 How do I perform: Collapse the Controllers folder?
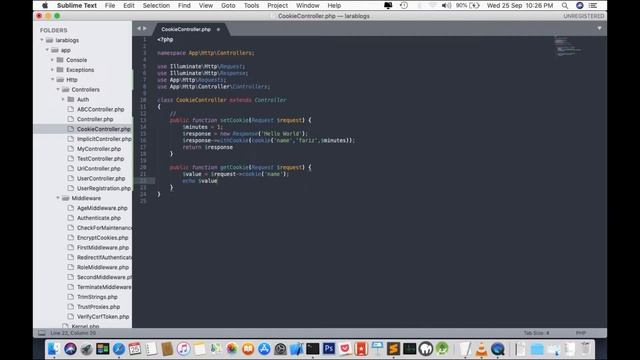(x=58, y=89)
